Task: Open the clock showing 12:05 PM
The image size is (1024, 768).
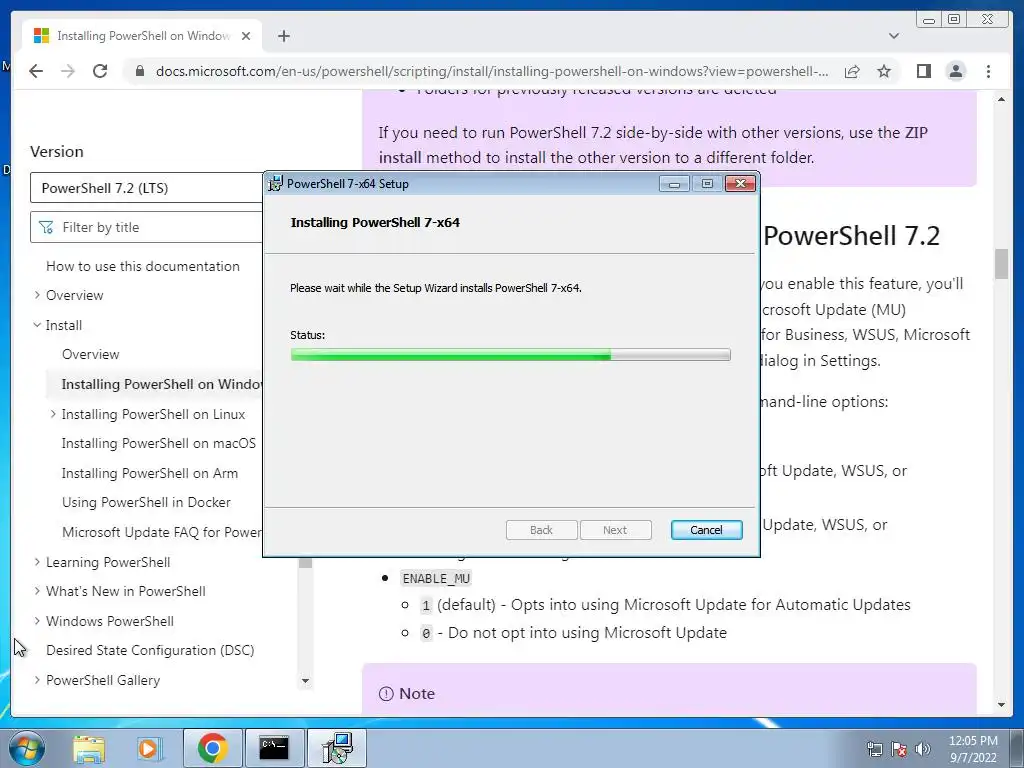Action: (973, 749)
